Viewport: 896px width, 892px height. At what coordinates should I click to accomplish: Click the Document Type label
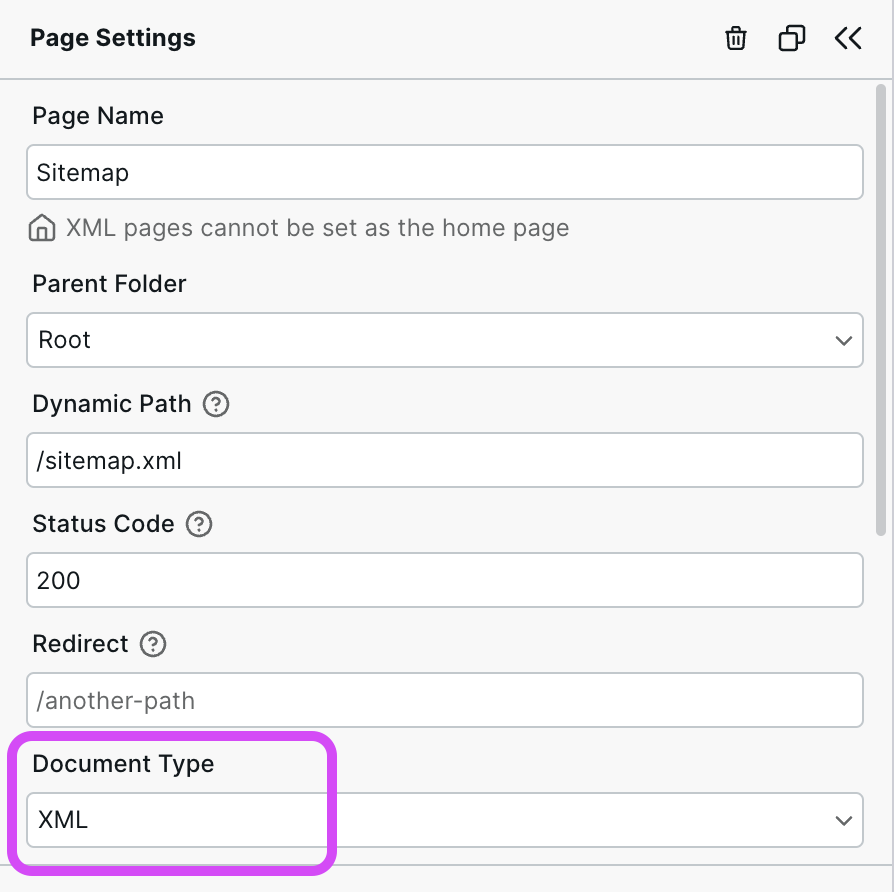point(123,764)
